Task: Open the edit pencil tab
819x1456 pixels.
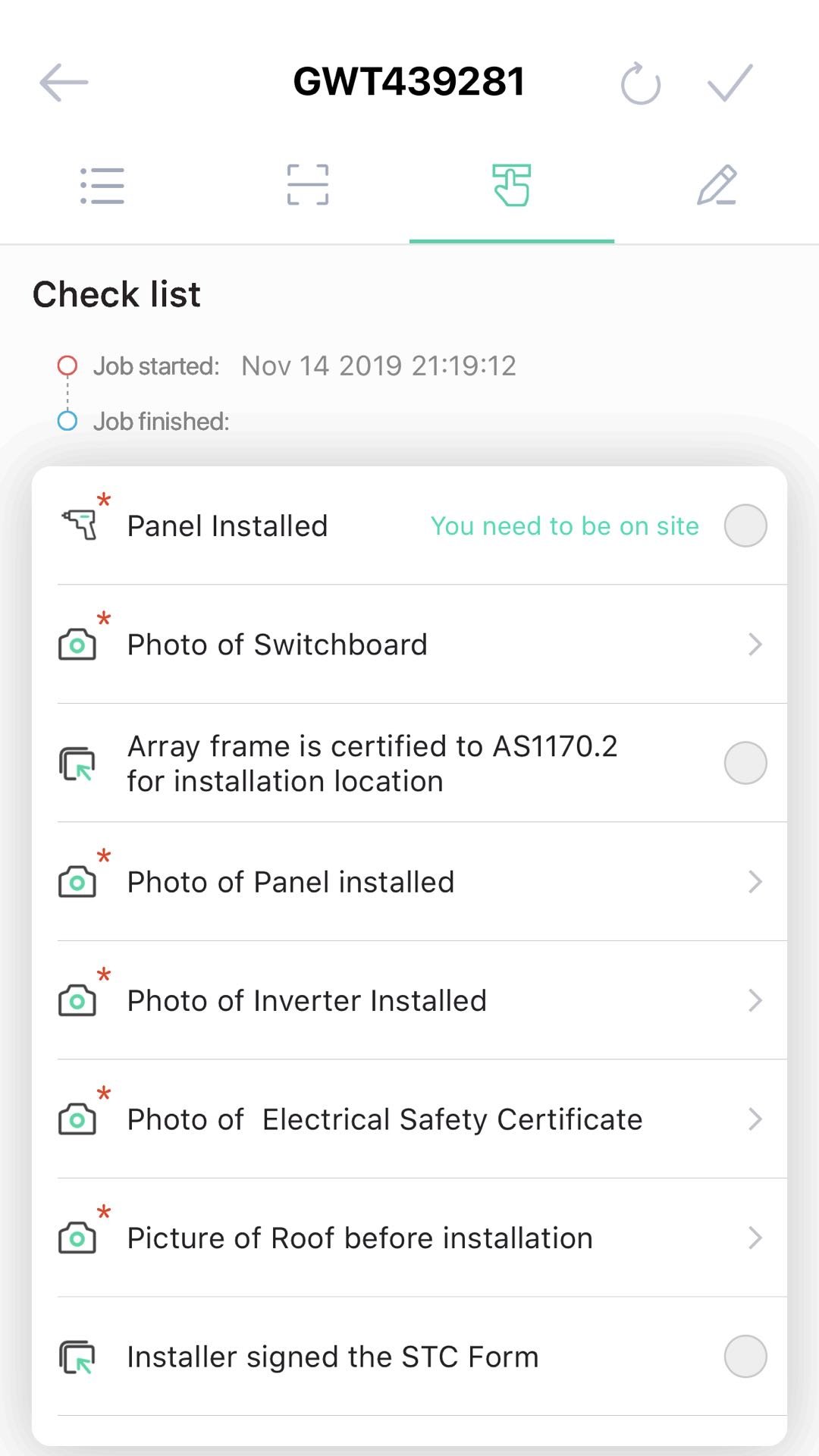Action: pyautogui.click(x=717, y=186)
